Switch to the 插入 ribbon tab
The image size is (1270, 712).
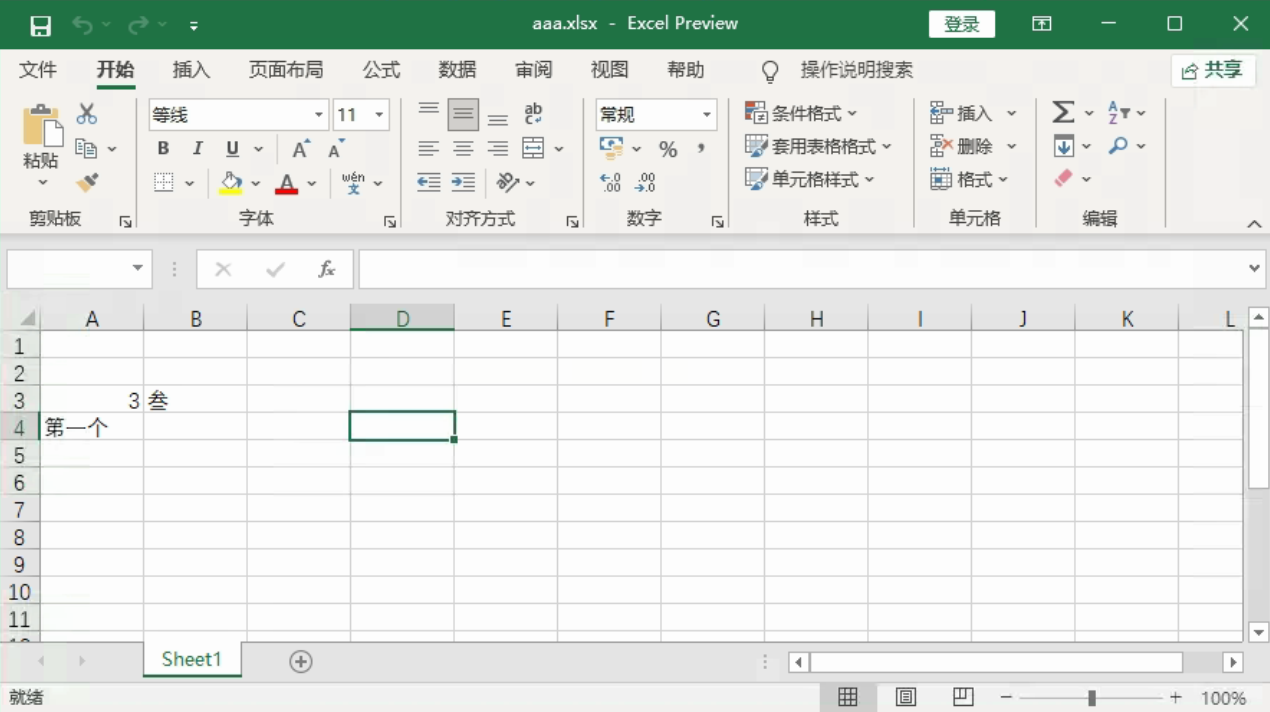[191, 70]
